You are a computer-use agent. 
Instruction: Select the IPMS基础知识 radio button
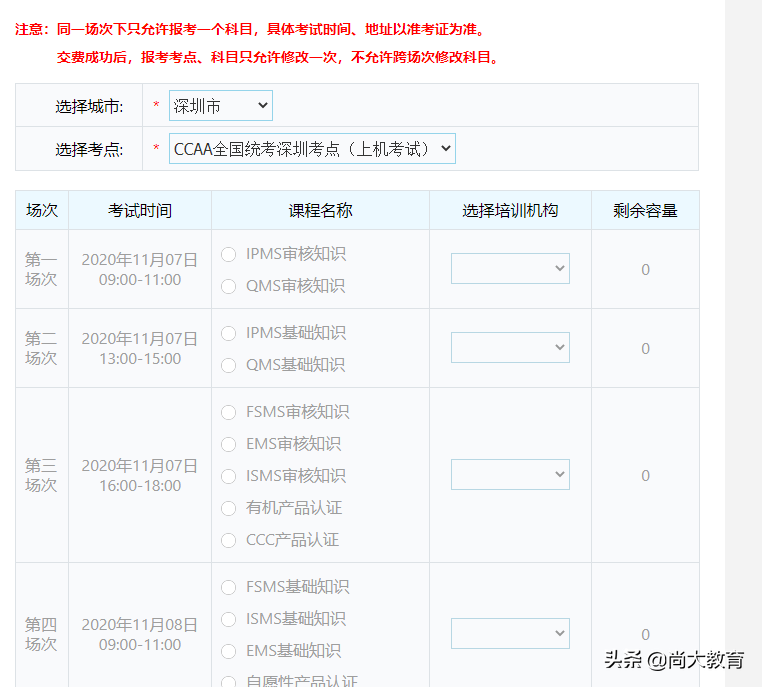pos(228,333)
